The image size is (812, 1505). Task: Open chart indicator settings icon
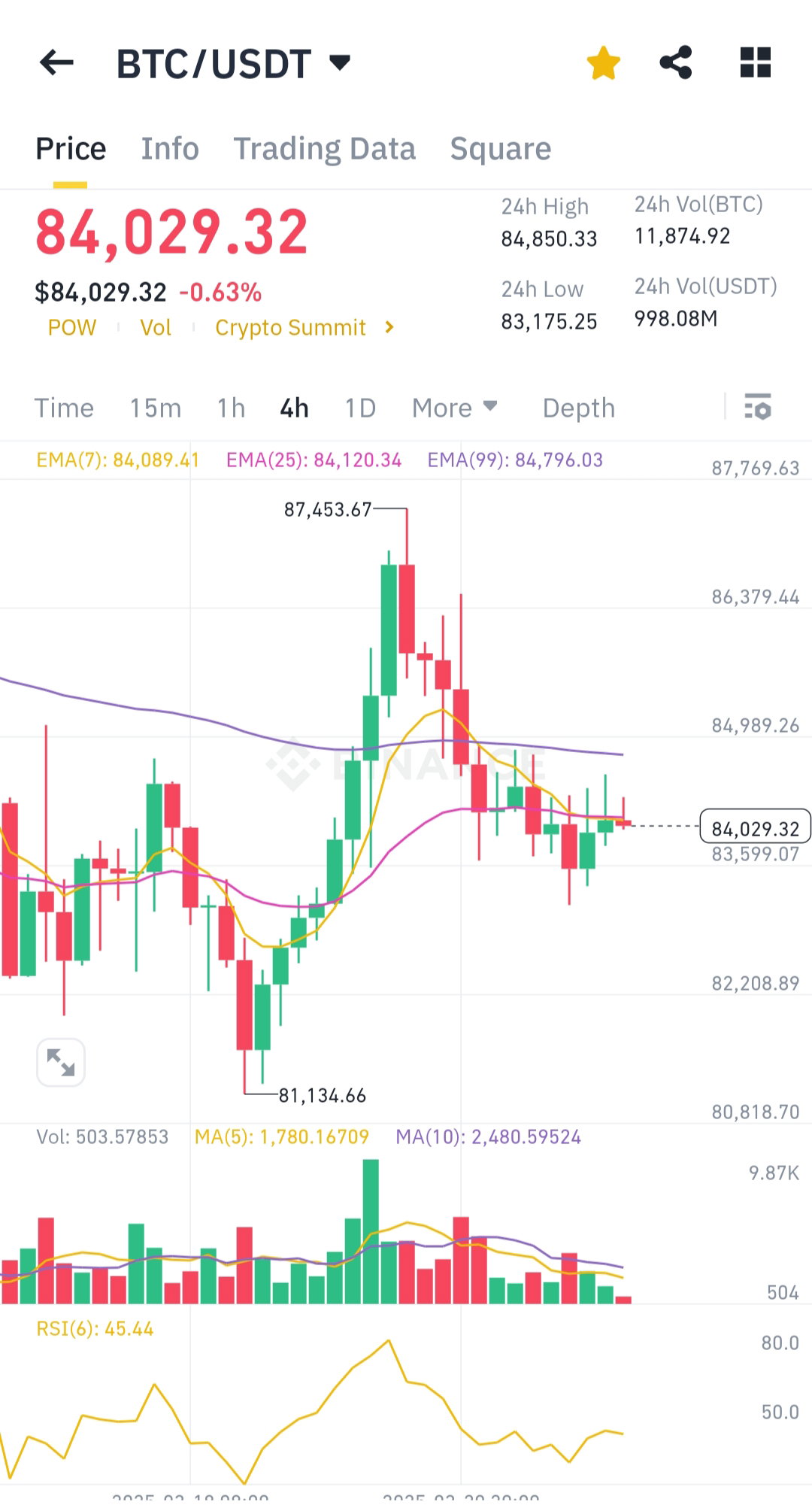coord(758,407)
